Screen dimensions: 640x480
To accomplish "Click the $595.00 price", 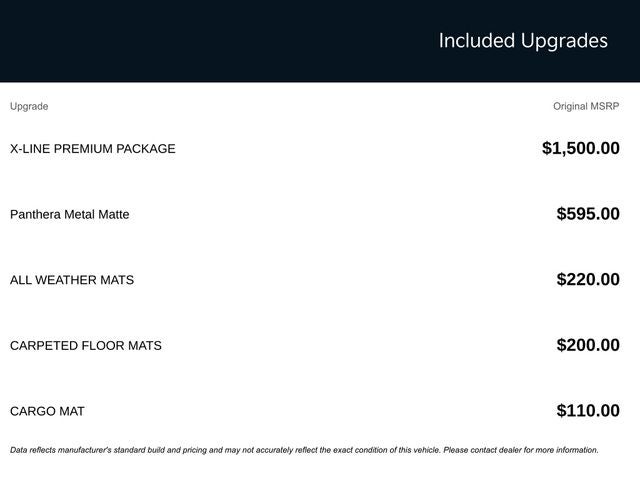I will pos(588,214).
